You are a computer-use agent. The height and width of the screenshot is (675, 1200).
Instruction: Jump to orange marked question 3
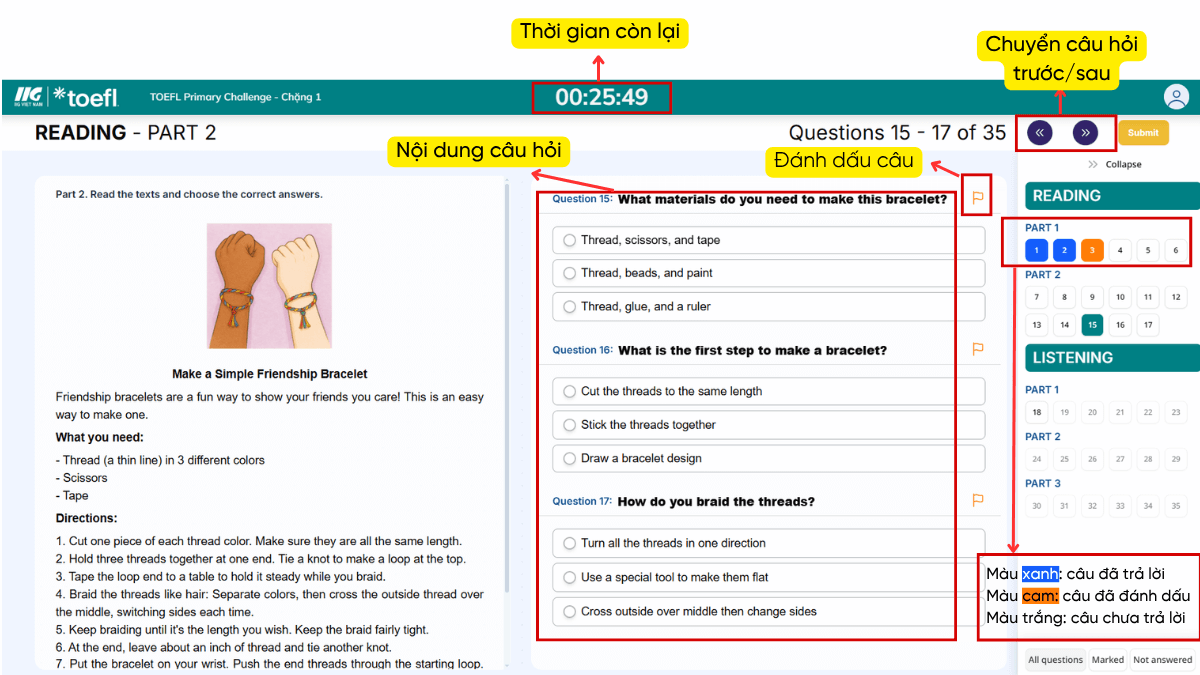tap(1092, 250)
